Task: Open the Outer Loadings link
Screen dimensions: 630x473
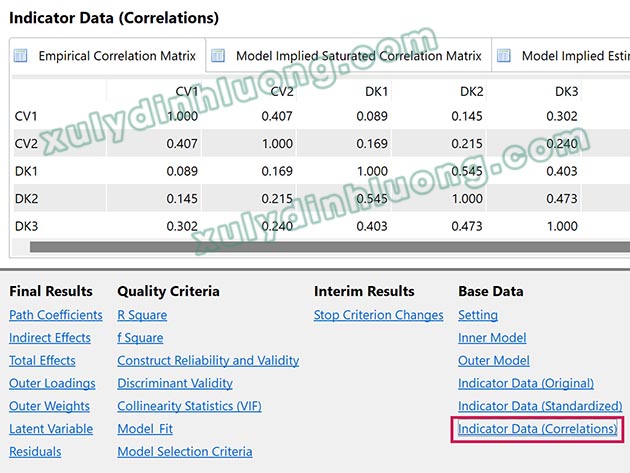Action: pyautogui.click(x=52, y=383)
